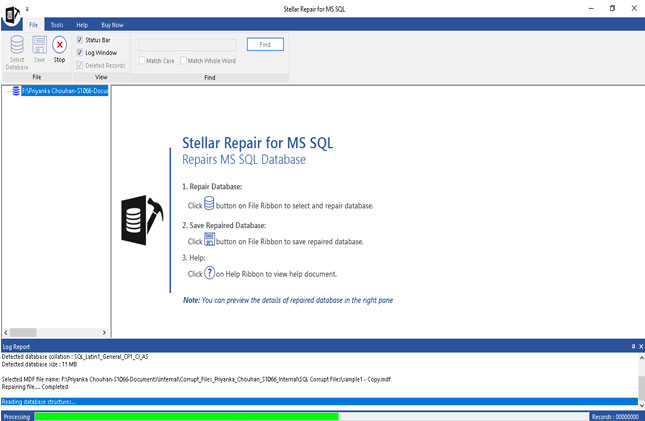Restore down the application window
Viewport: 645px width, 421px height.
pyautogui.click(x=613, y=9)
